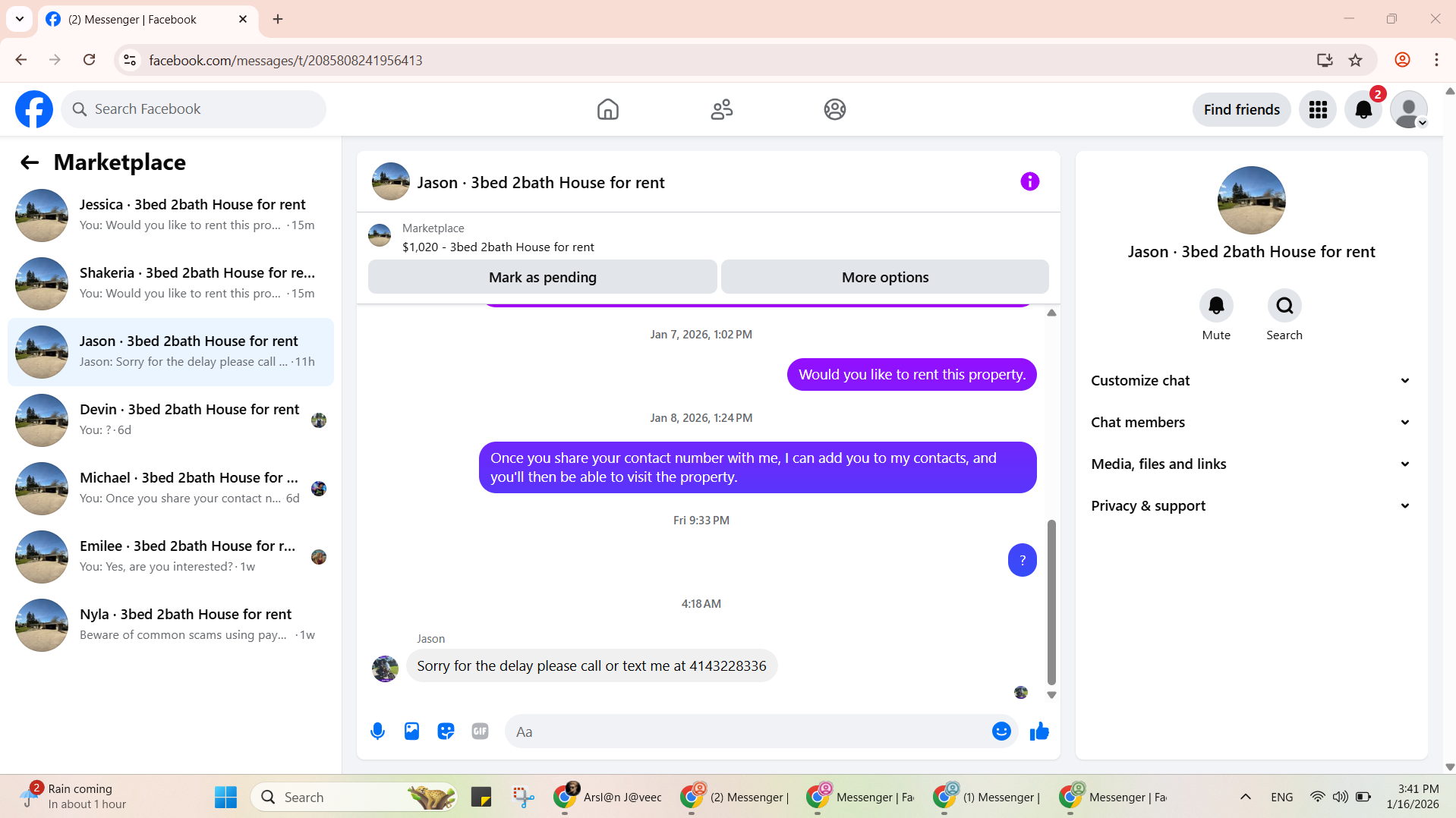Open the Groups icon in top navigation
The width and height of the screenshot is (1456, 818).
click(834, 109)
